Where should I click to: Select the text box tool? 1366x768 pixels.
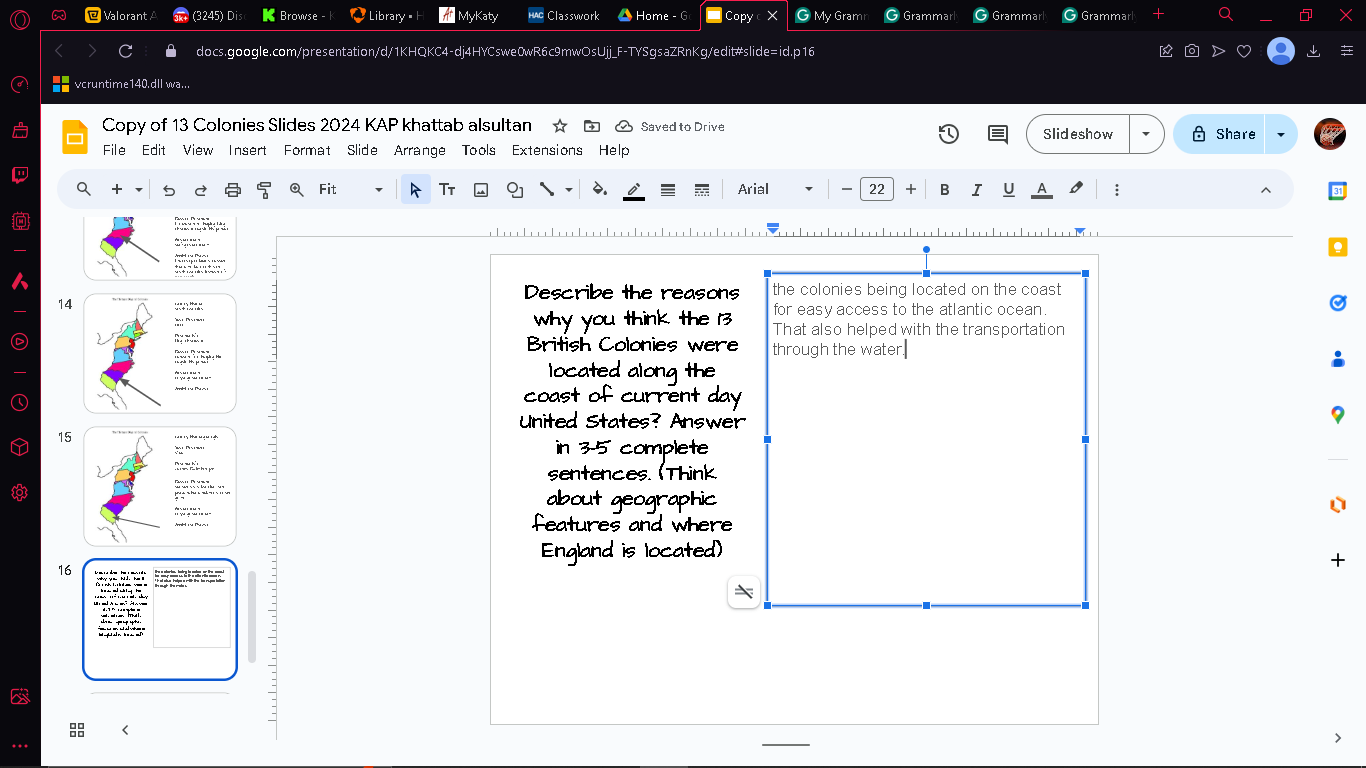tap(447, 189)
